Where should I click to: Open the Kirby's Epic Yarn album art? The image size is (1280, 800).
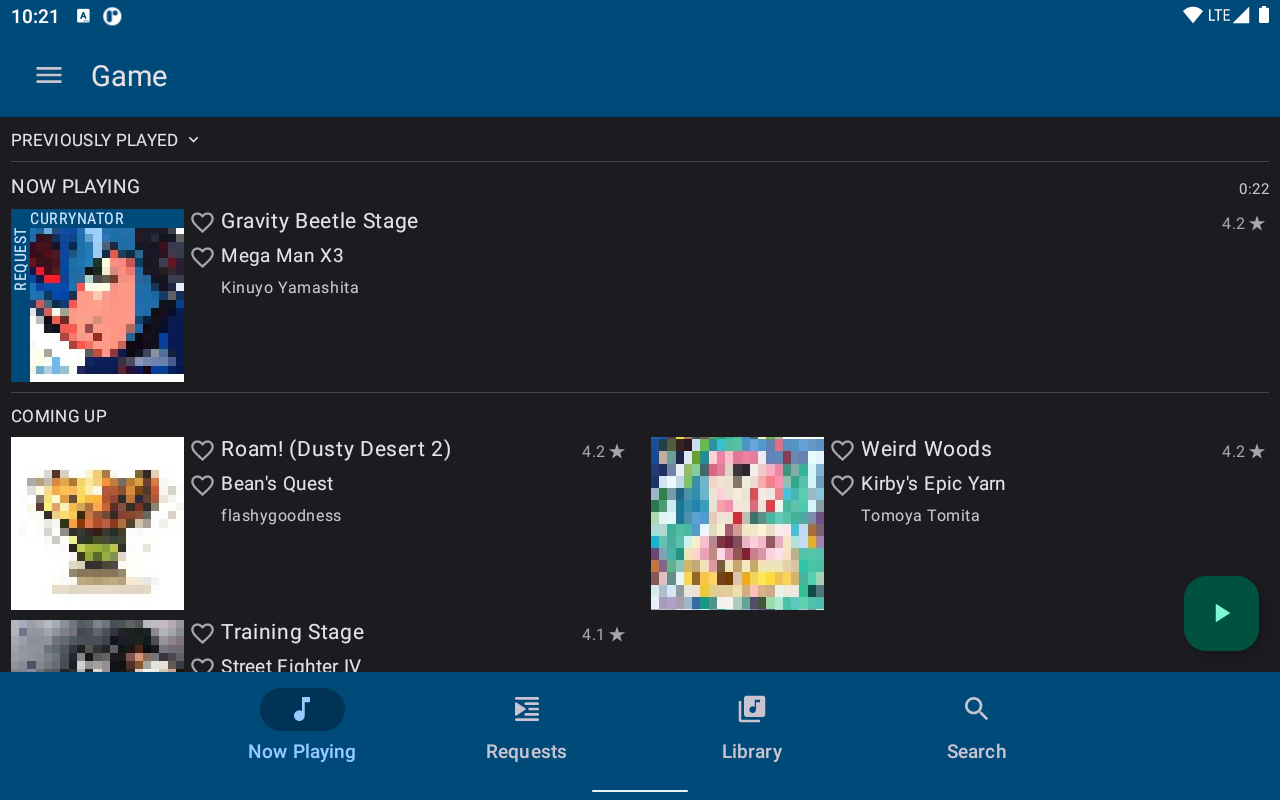click(x=737, y=523)
